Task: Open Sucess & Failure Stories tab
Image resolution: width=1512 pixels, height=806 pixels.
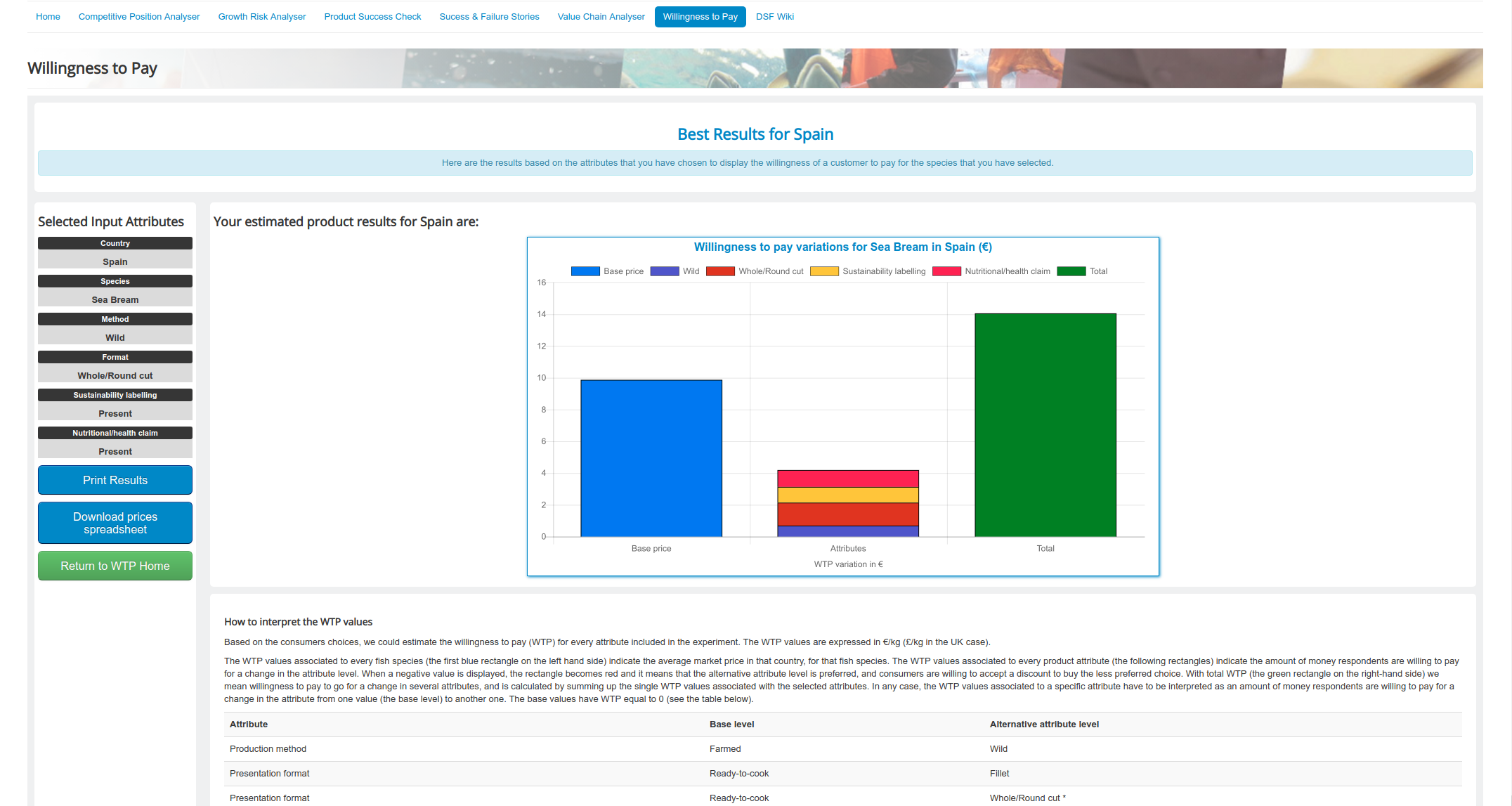Action: [x=489, y=17]
